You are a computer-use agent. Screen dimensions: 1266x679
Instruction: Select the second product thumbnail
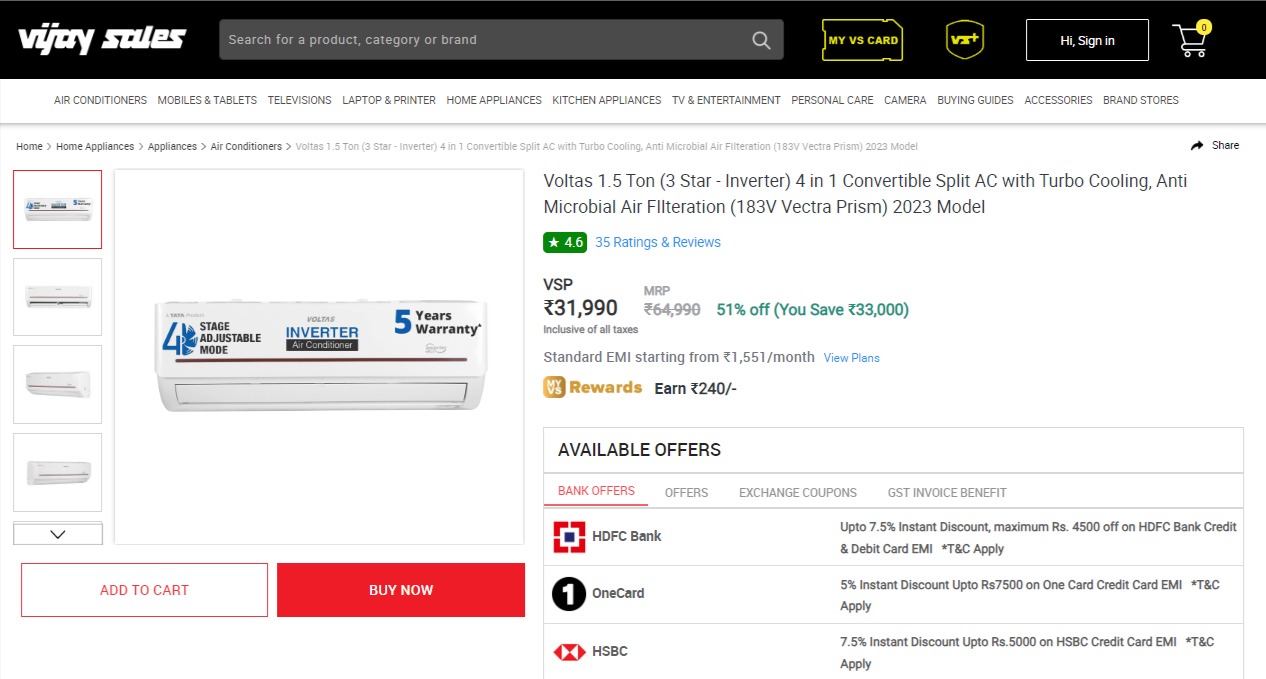pos(58,297)
